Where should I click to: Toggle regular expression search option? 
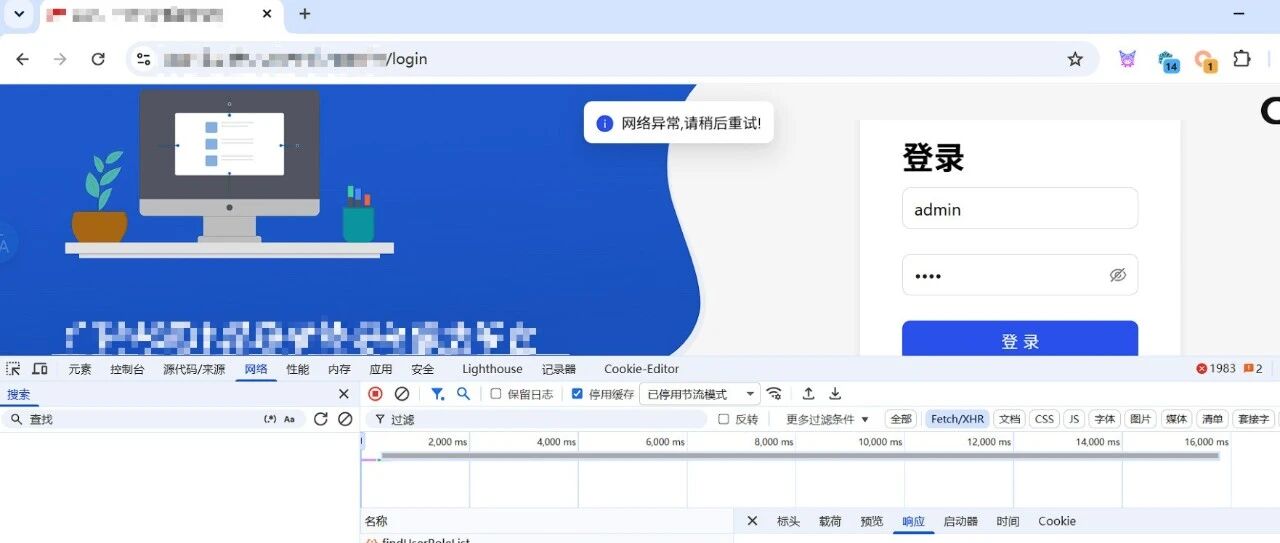tap(270, 419)
